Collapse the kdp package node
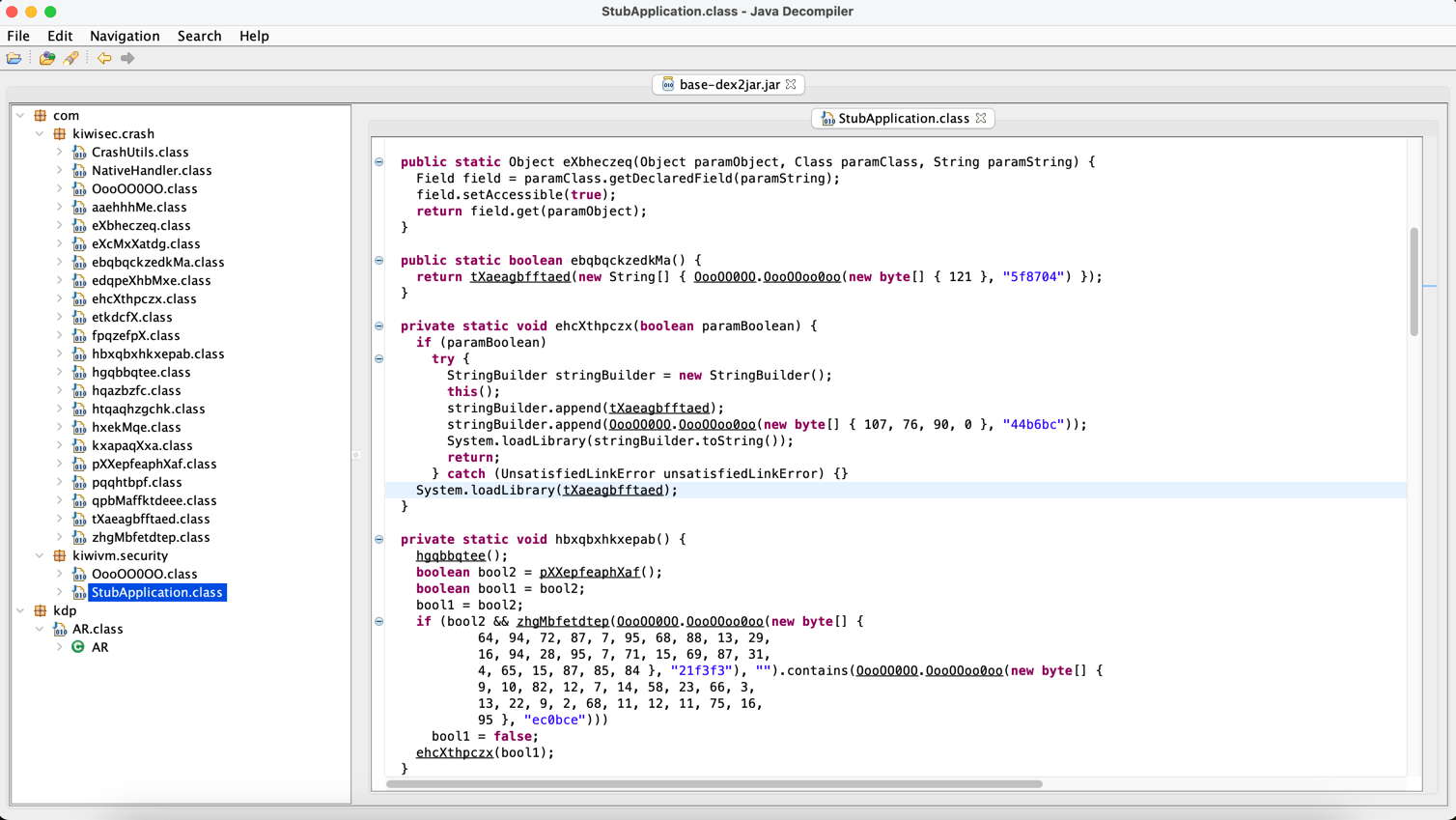1456x820 pixels. click(20, 610)
